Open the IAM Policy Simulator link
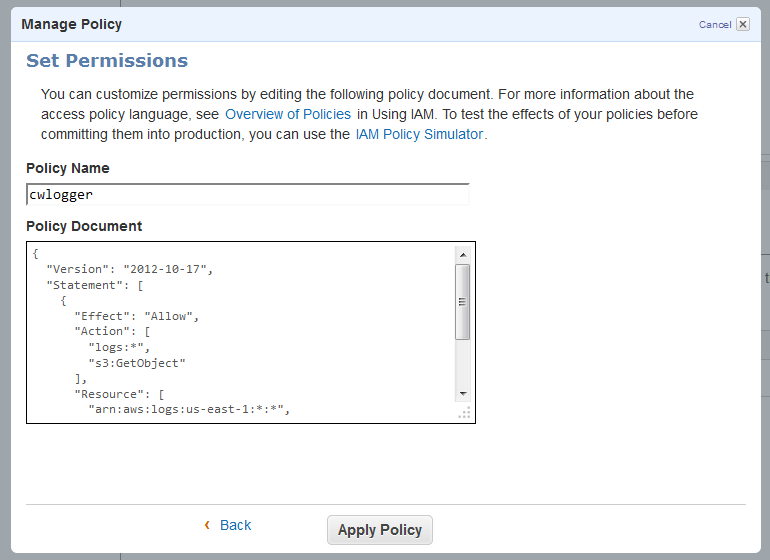770x560 pixels. click(x=419, y=134)
